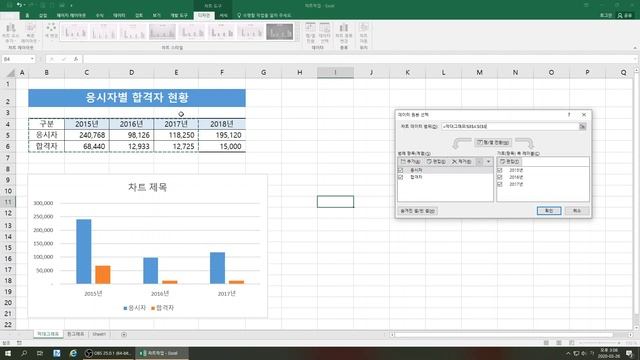
Task: Uncheck the 2016년 category checkbox
Action: point(500,177)
